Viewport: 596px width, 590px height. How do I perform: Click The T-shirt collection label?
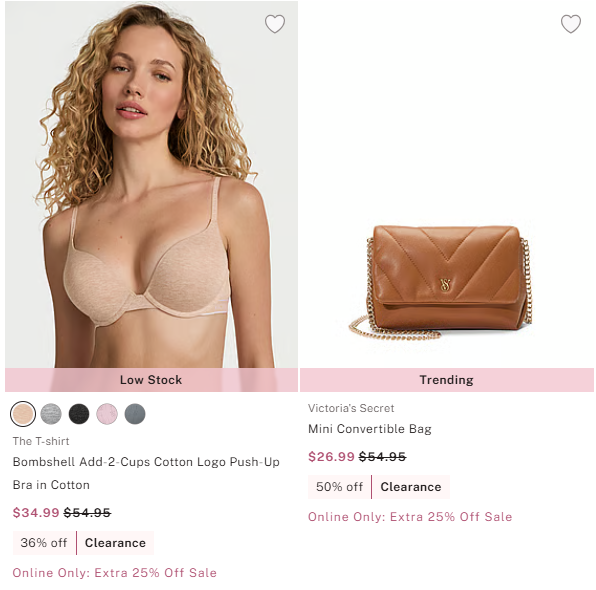click(41, 441)
